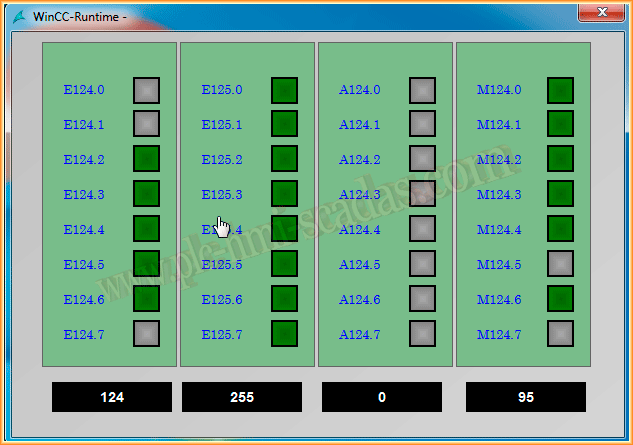Click the E124.7 gray indicator box
Image resolution: width=633 pixels, height=445 pixels.
point(147,334)
